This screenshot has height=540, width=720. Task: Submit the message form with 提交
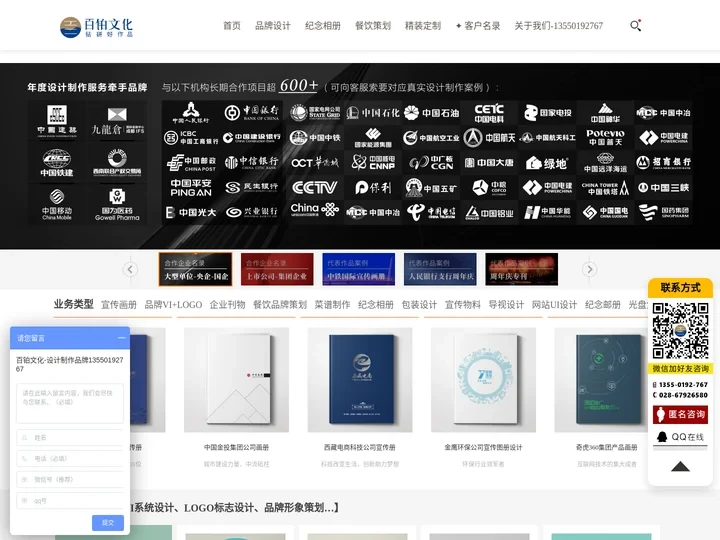coord(108,523)
